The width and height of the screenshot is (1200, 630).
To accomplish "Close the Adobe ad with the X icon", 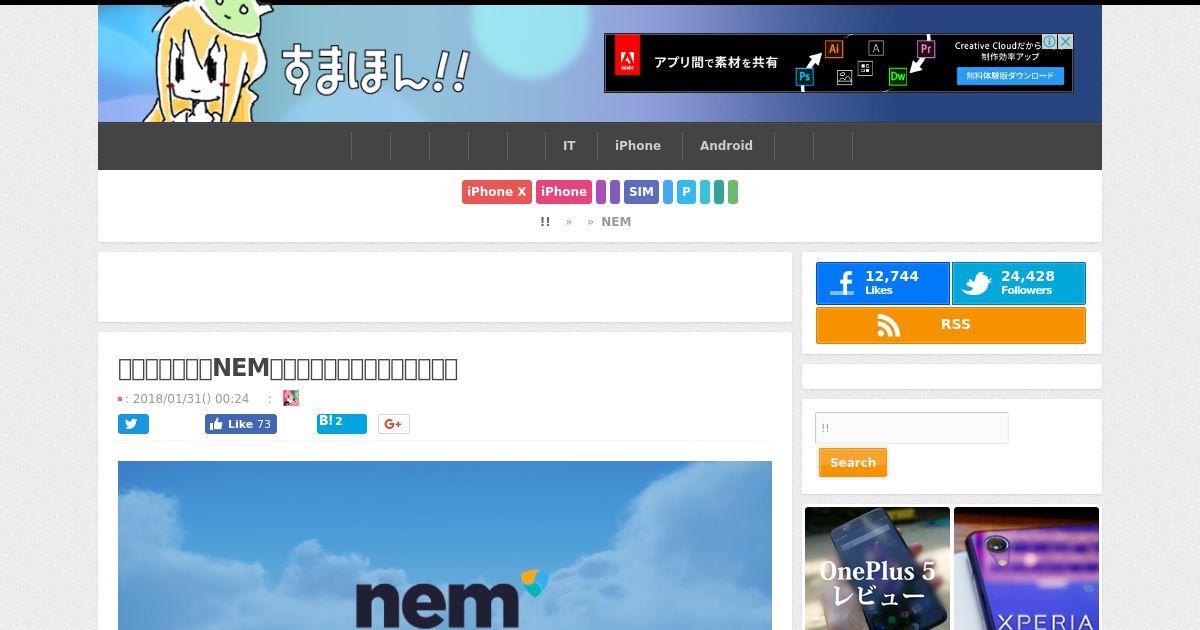I will [x=1065, y=42].
